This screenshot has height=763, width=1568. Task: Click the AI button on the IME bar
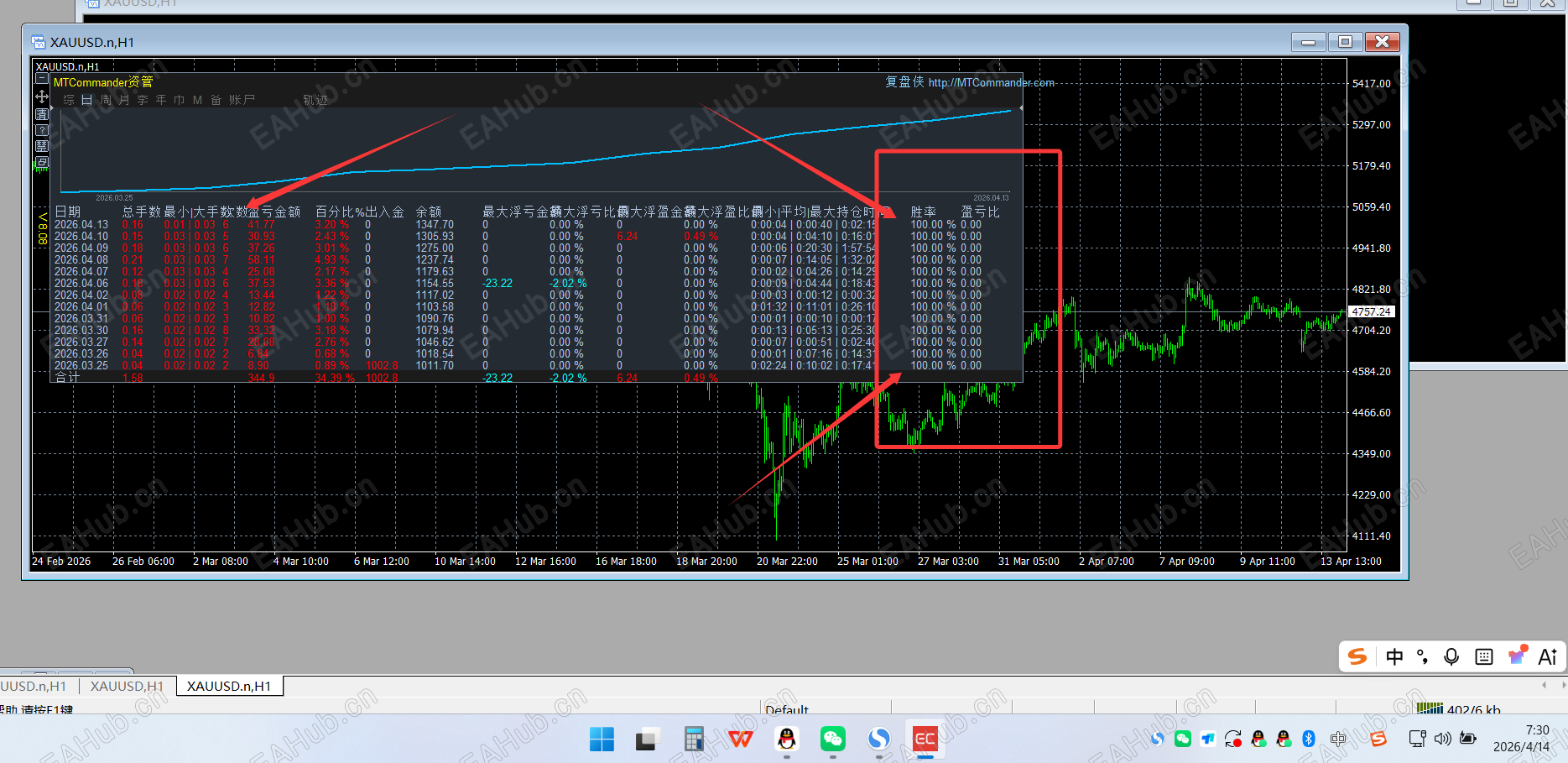pyautogui.click(x=1548, y=656)
